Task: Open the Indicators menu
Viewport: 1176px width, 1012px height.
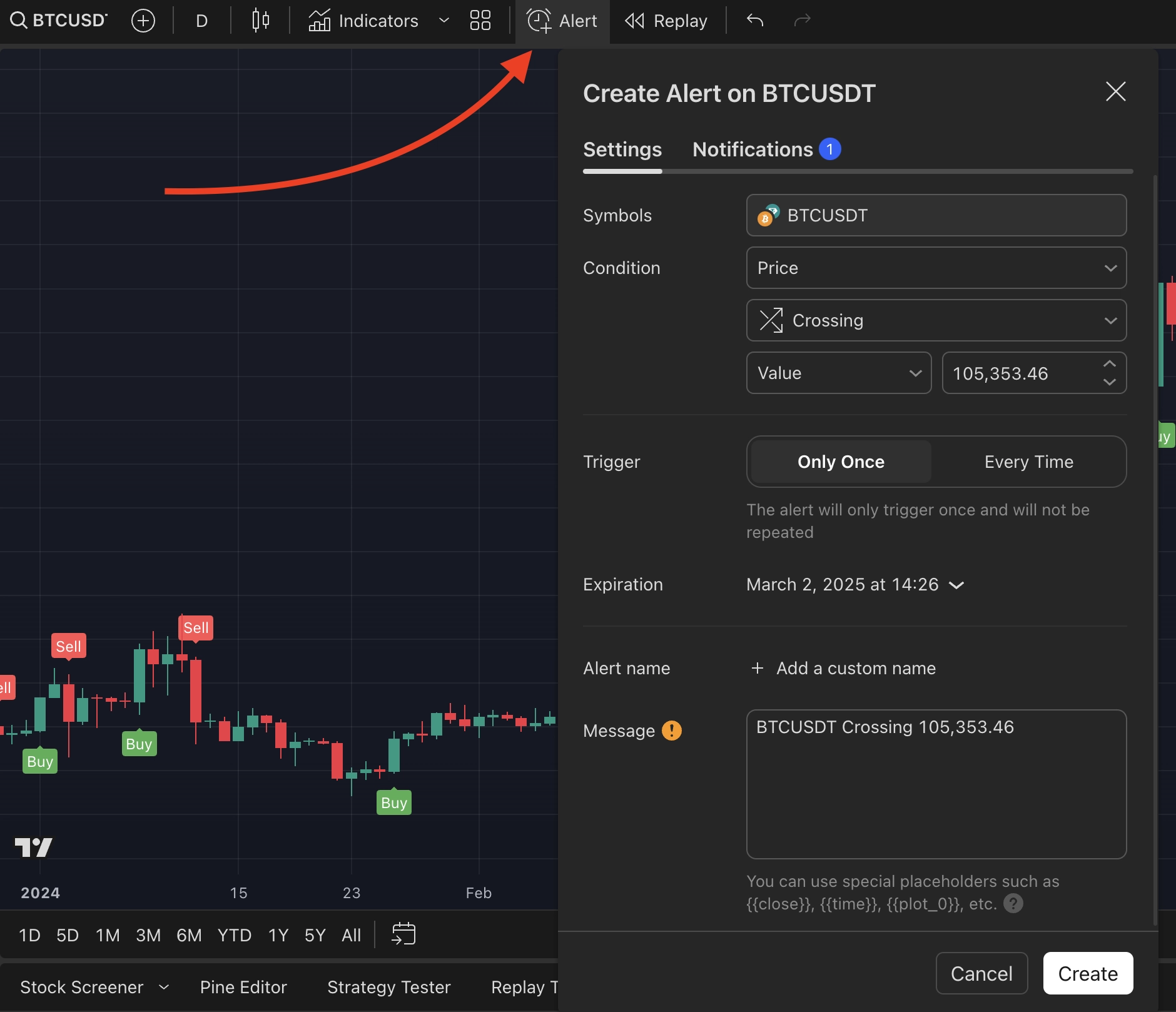Action: (363, 21)
